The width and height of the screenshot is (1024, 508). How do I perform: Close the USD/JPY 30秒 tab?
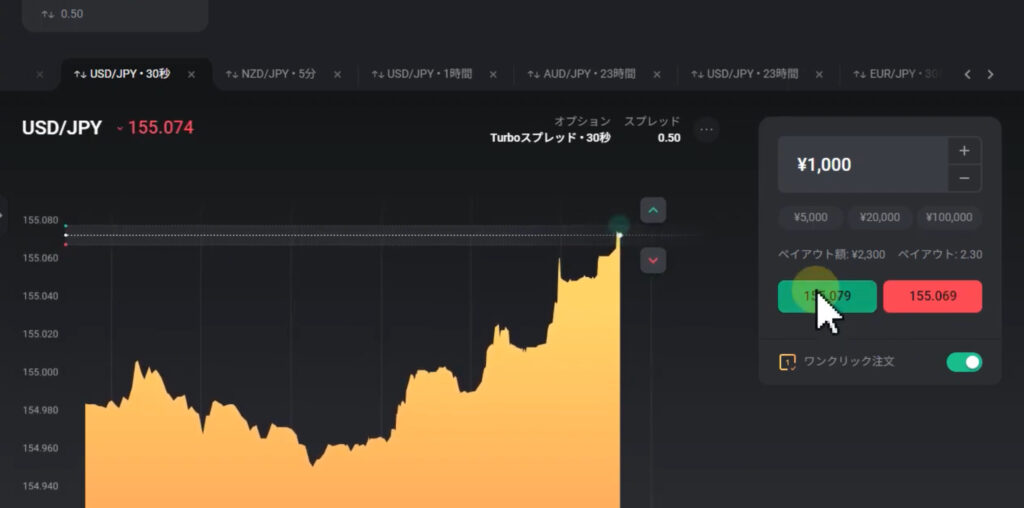191,74
